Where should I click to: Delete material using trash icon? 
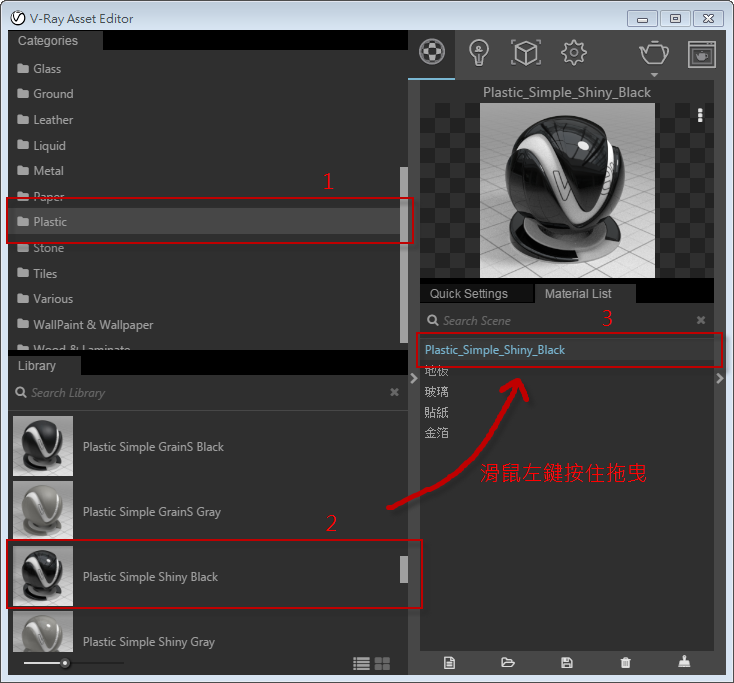tap(626, 662)
